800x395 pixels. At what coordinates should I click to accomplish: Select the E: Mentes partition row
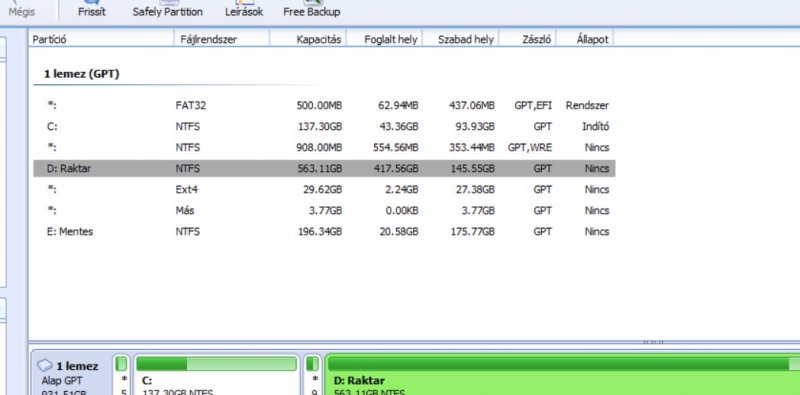coord(324,231)
